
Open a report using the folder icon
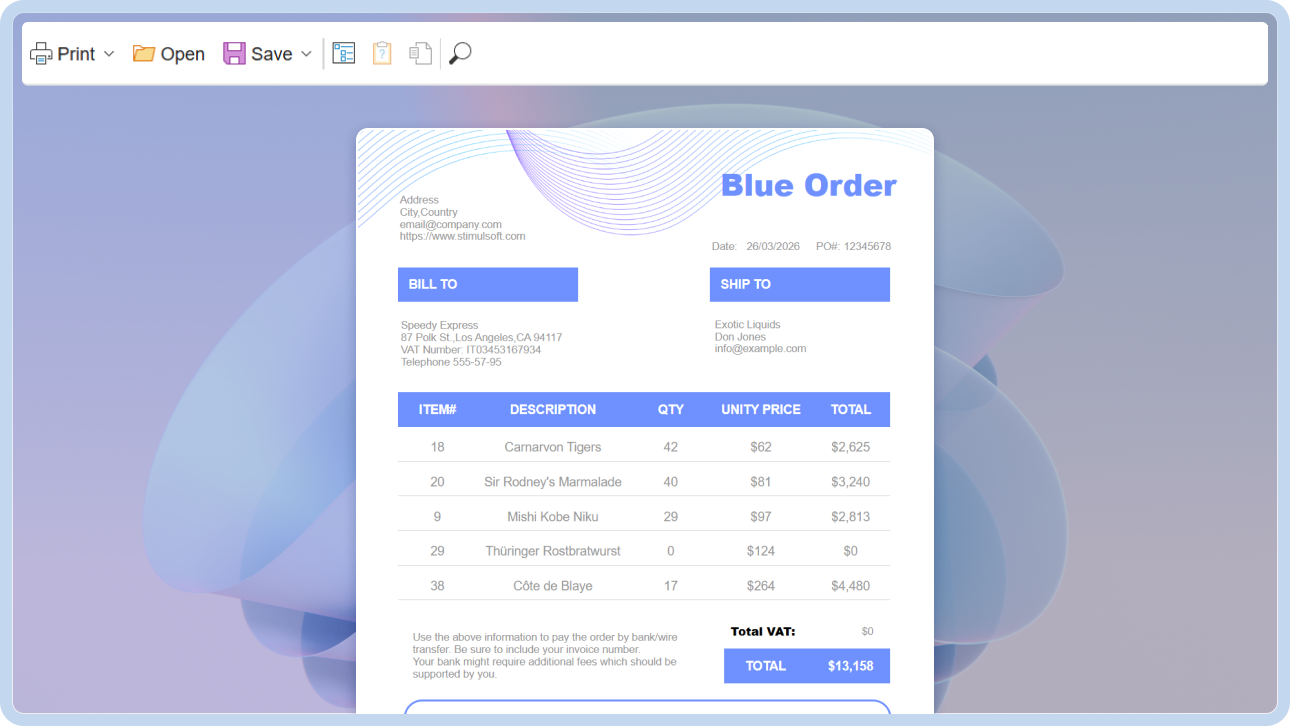pos(143,52)
